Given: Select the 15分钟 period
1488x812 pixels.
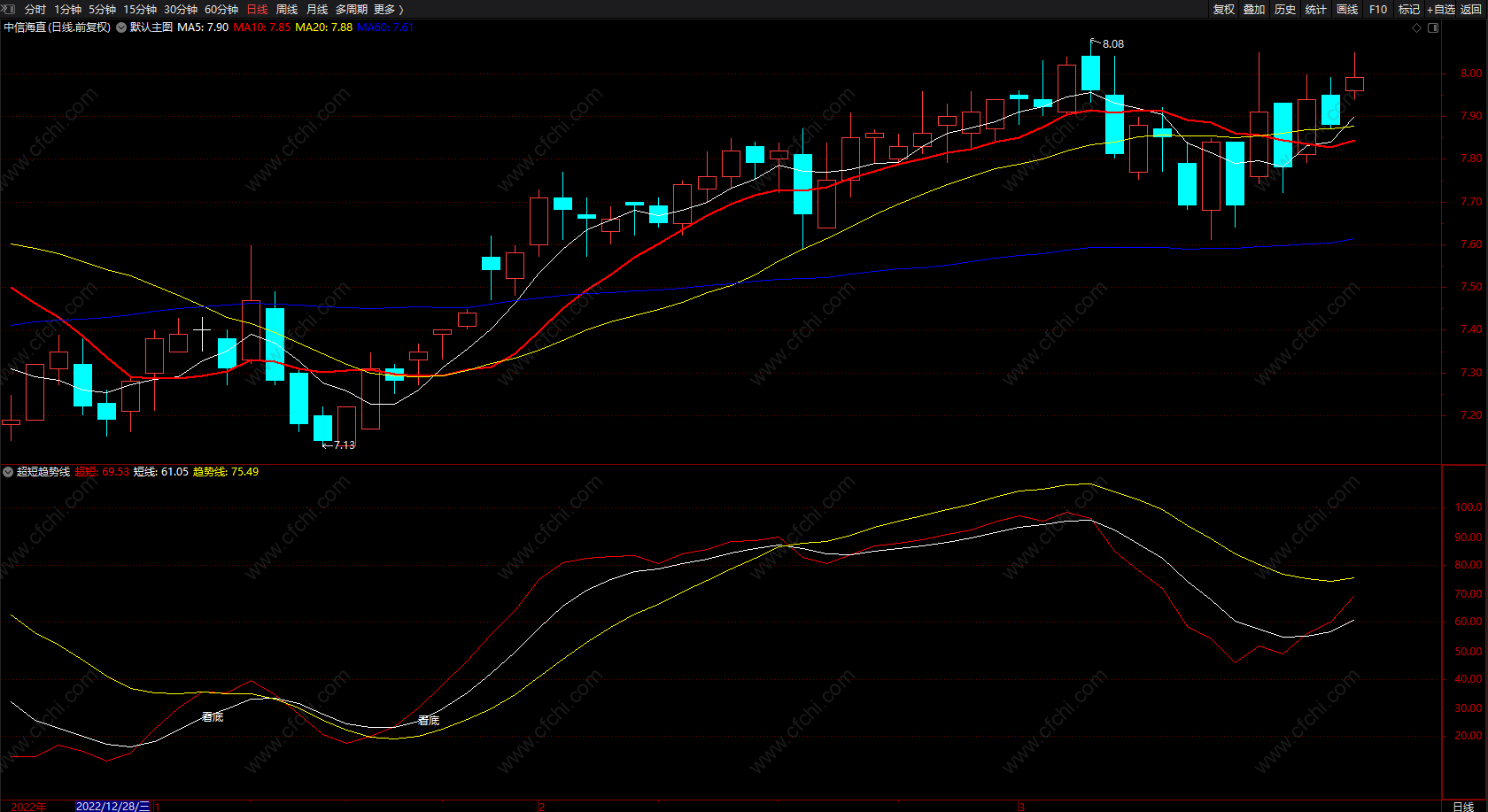Looking at the screenshot, I should (x=140, y=9).
